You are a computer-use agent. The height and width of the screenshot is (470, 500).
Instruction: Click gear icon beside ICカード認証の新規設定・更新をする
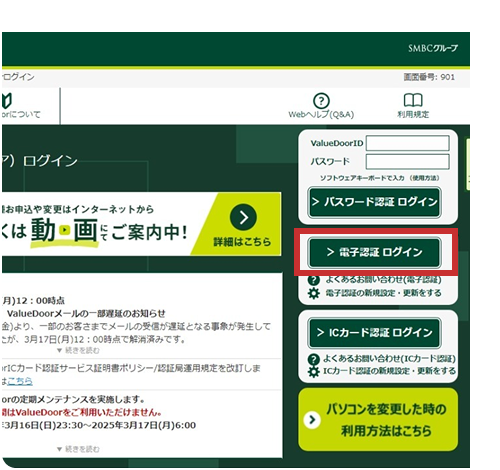point(314,371)
